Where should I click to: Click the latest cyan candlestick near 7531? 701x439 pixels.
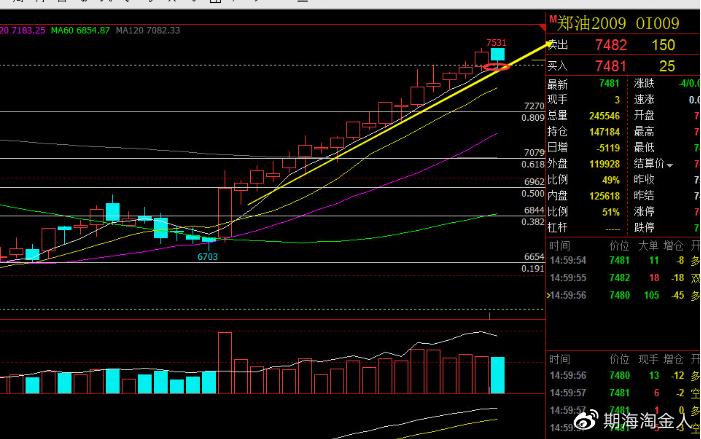(497, 56)
